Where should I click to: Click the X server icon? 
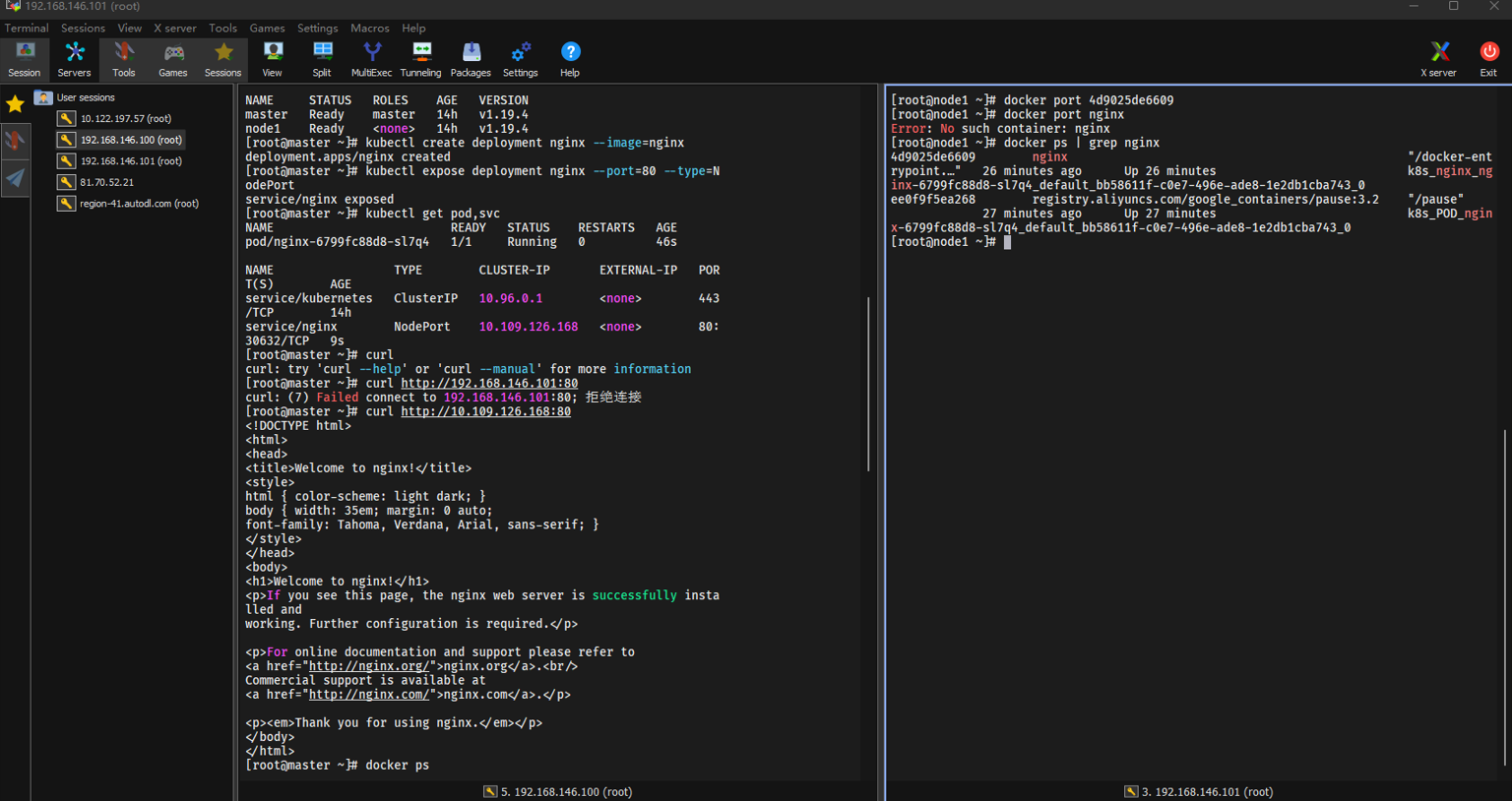[1438, 59]
